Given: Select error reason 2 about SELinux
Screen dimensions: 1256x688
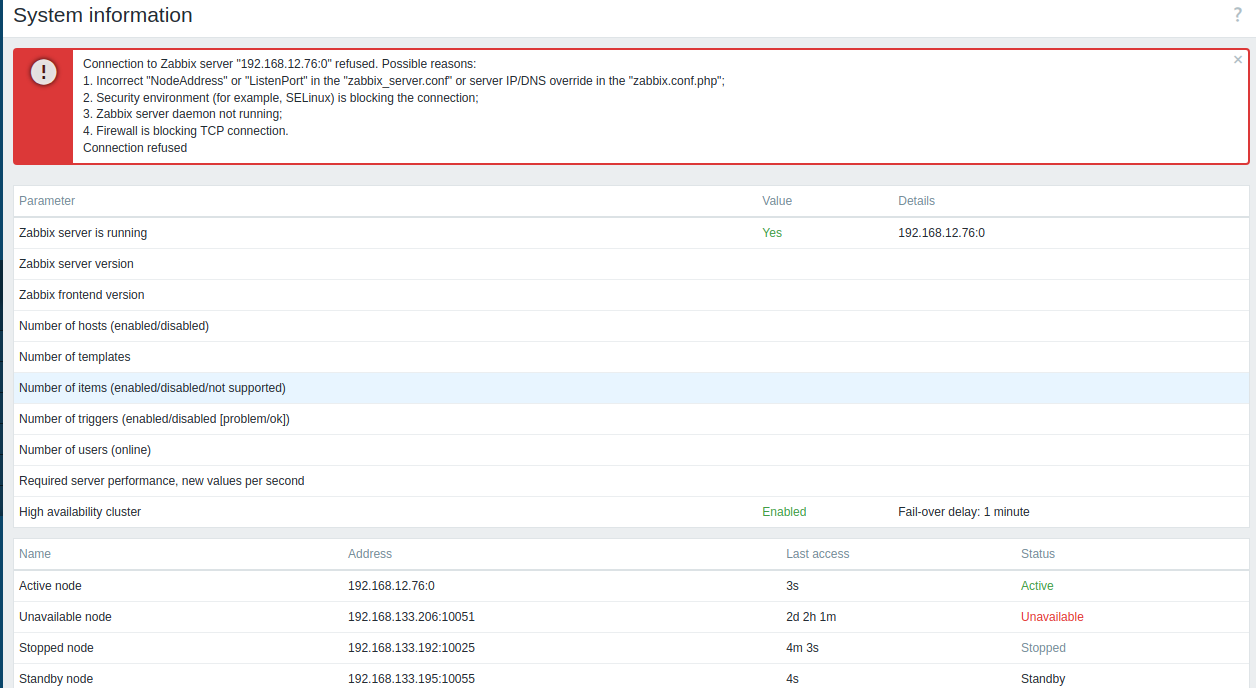Looking at the screenshot, I should (x=281, y=98).
